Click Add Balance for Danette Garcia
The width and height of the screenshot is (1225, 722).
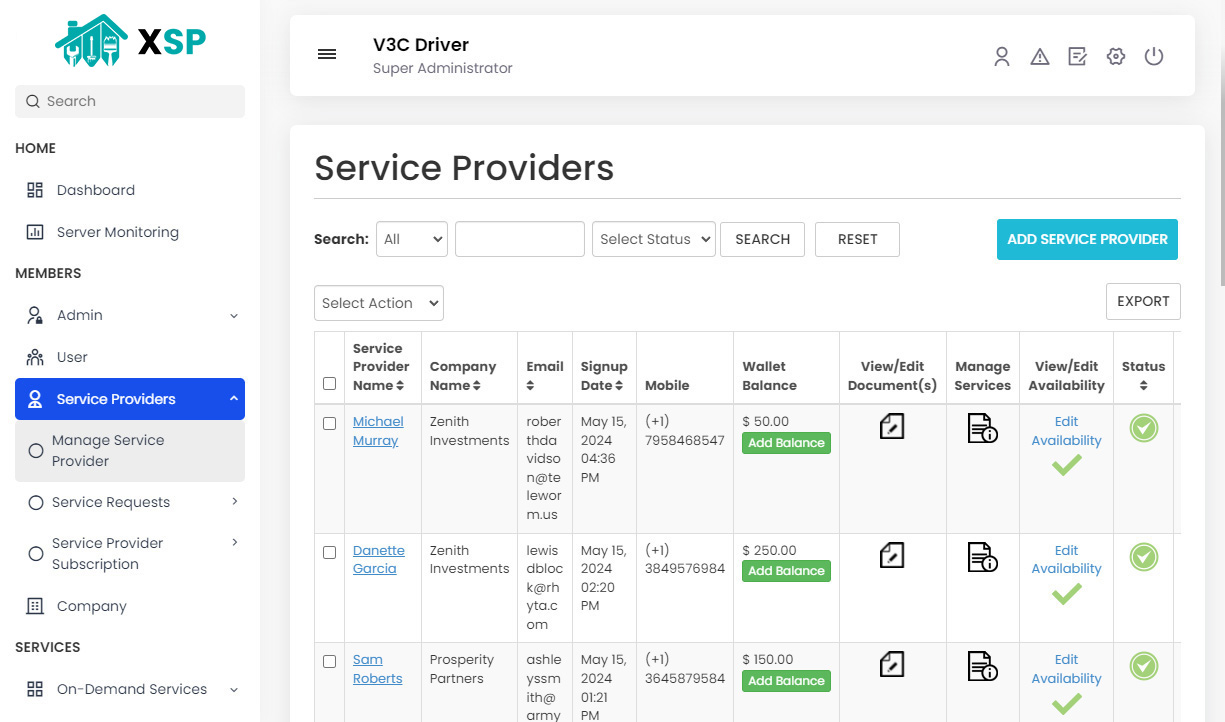pyautogui.click(x=786, y=570)
